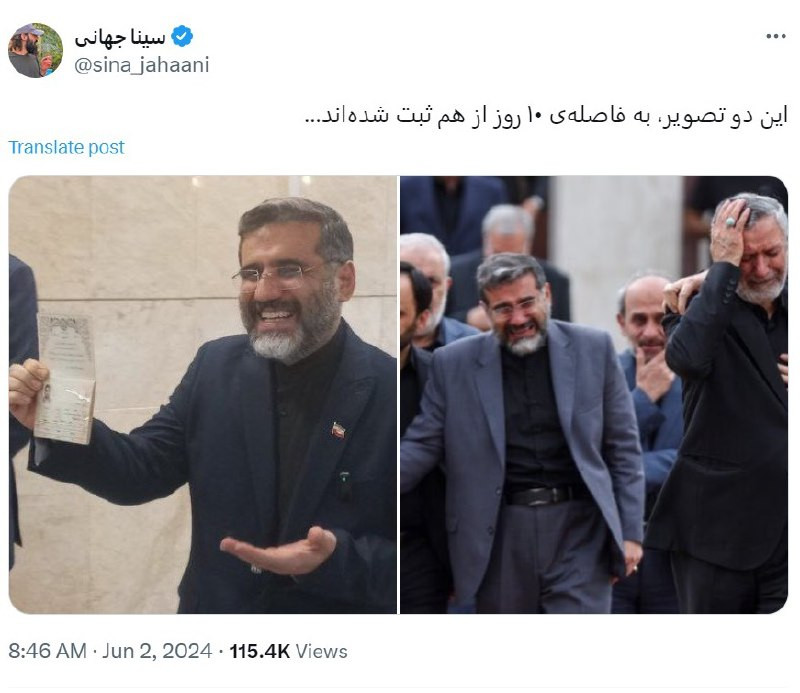Click the open palm in left photo
Screen dimensions: 800x693
click(x=279, y=551)
